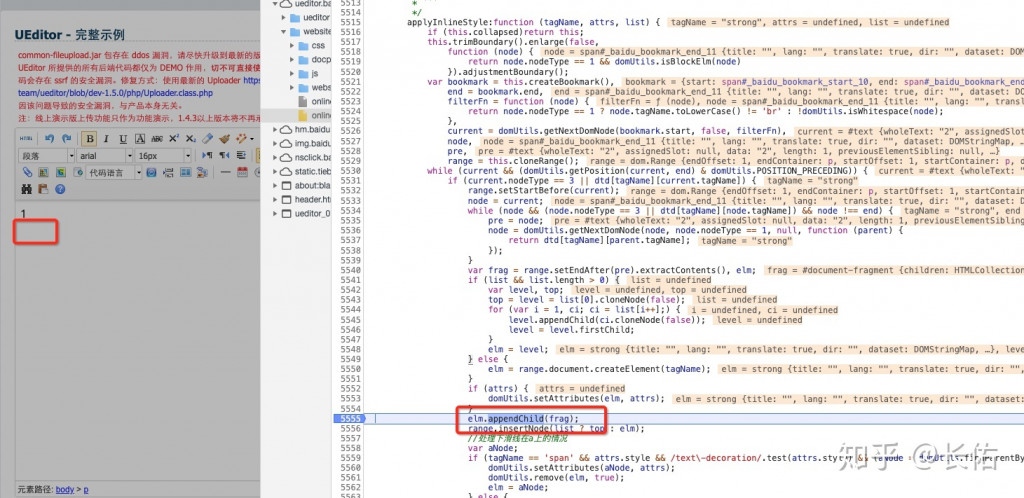Expand the js folder
The height and width of the screenshot is (498, 1024).
(293, 74)
